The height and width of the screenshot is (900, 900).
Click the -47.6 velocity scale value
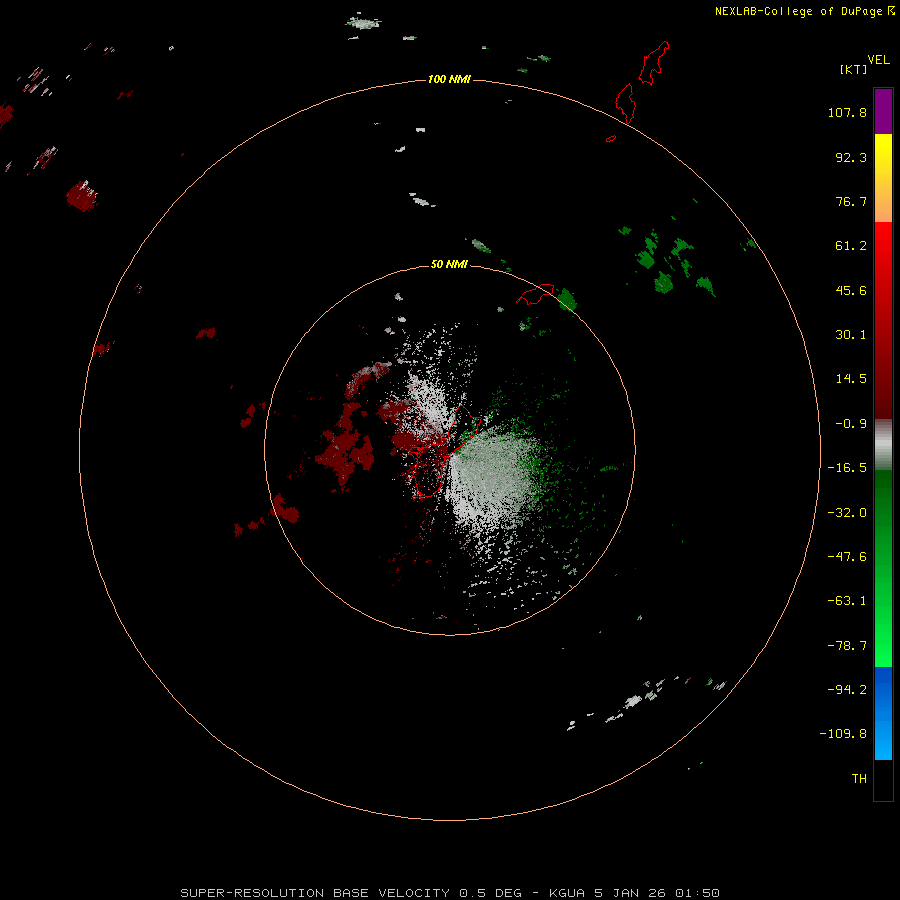pos(847,557)
